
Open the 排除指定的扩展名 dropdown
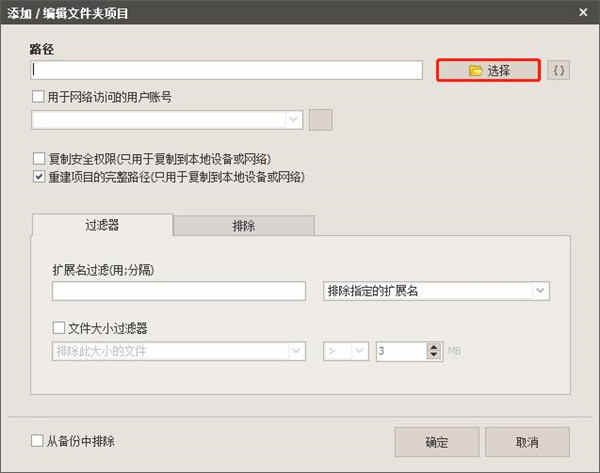(x=437, y=291)
